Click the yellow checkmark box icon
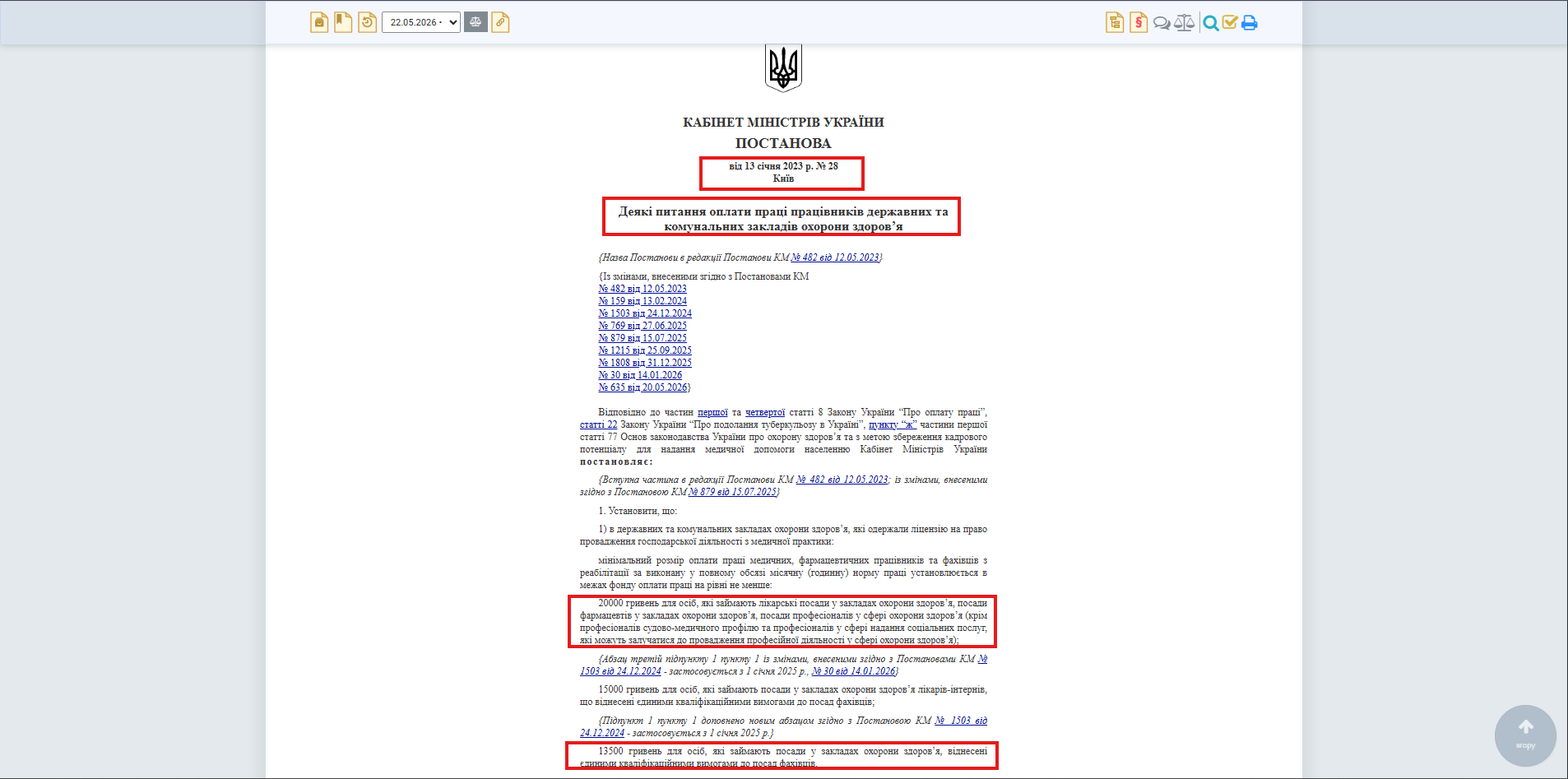Screen dimensions: 1568x779 click(1230, 22)
